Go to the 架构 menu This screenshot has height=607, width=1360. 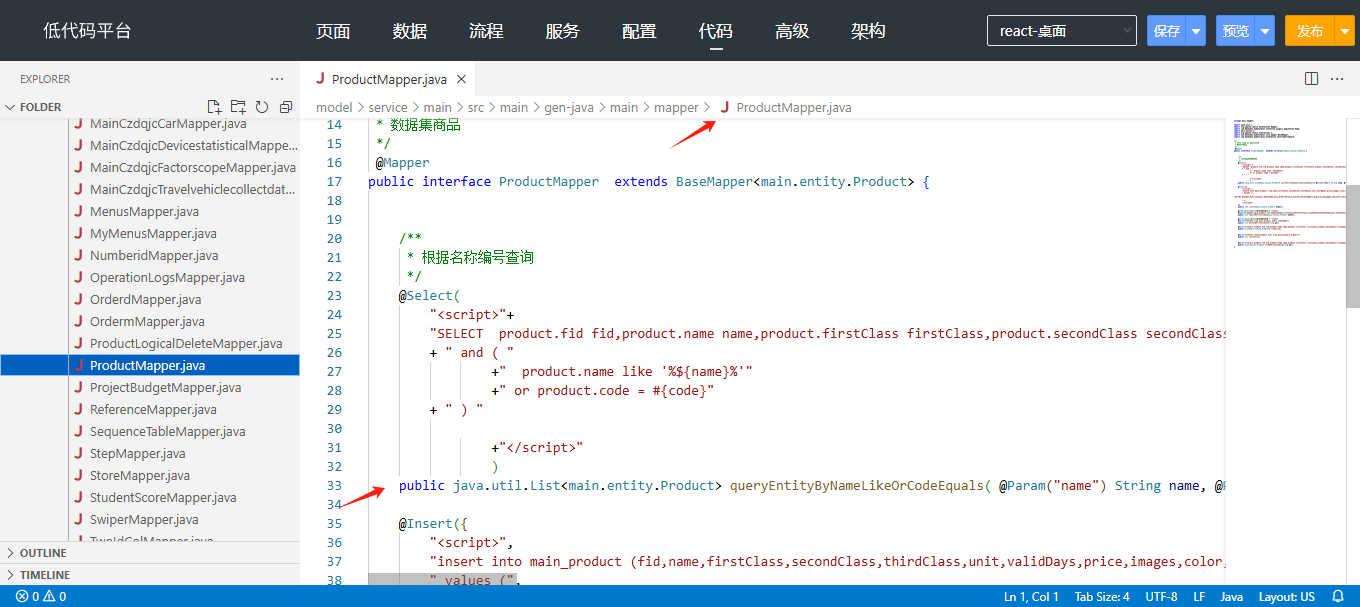[869, 31]
